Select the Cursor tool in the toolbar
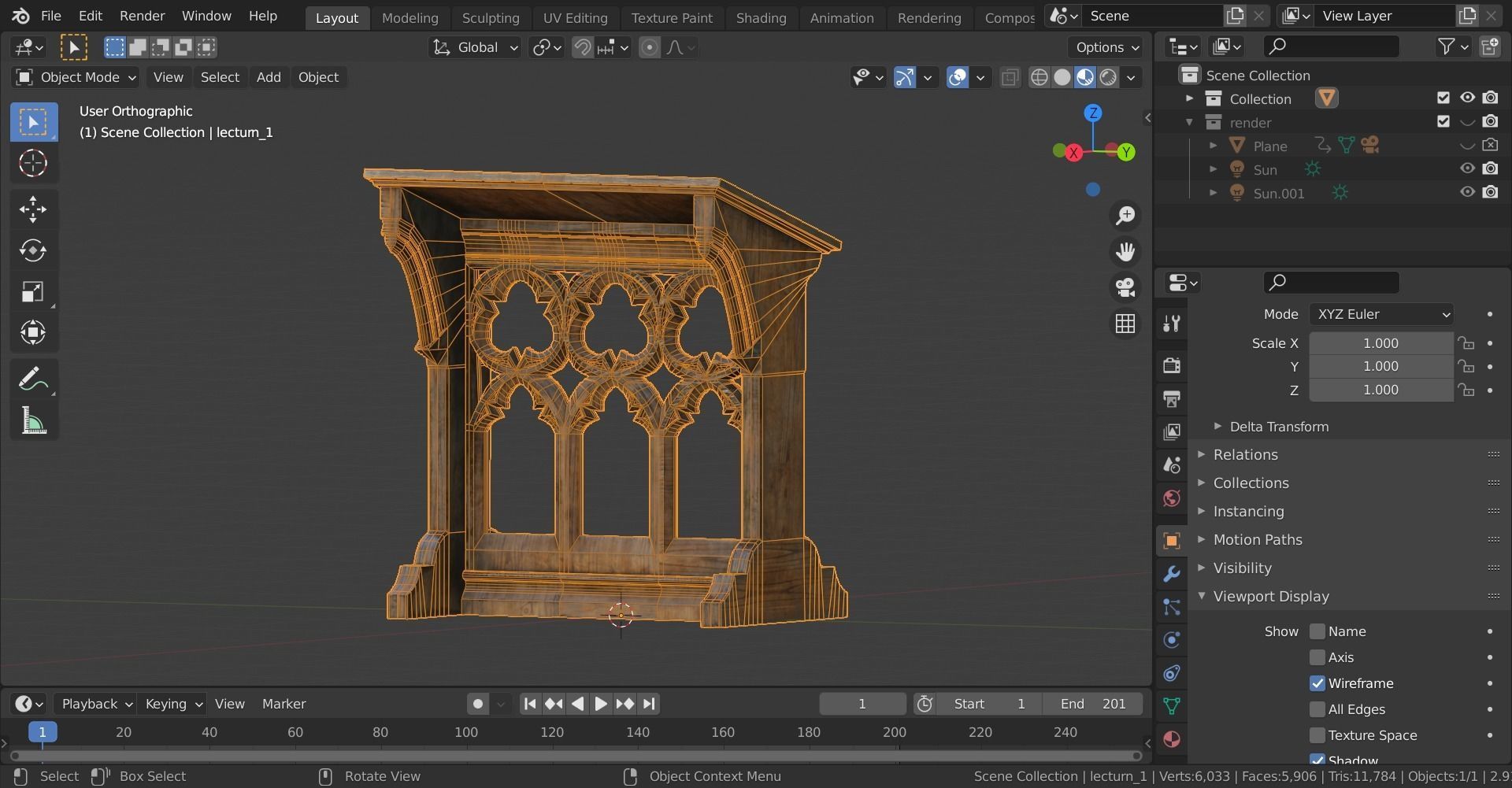 click(33, 163)
